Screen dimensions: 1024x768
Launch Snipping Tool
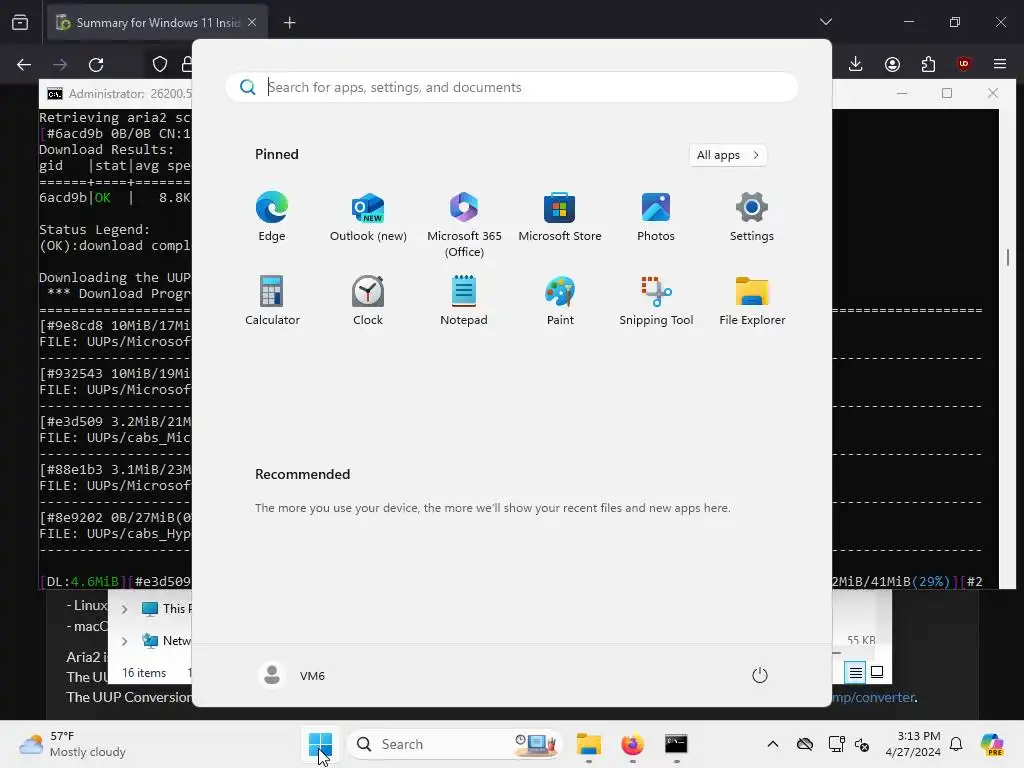pyautogui.click(x=656, y=300)
